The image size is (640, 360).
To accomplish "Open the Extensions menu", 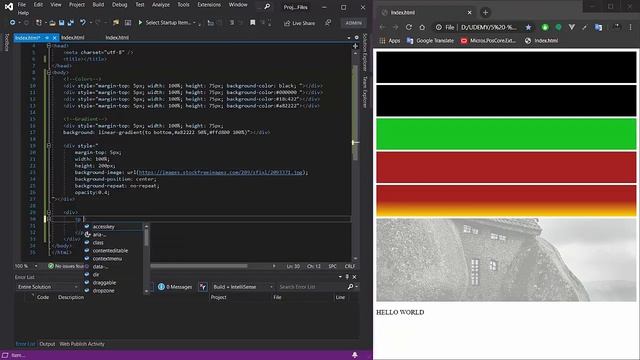I will point(209,4).
